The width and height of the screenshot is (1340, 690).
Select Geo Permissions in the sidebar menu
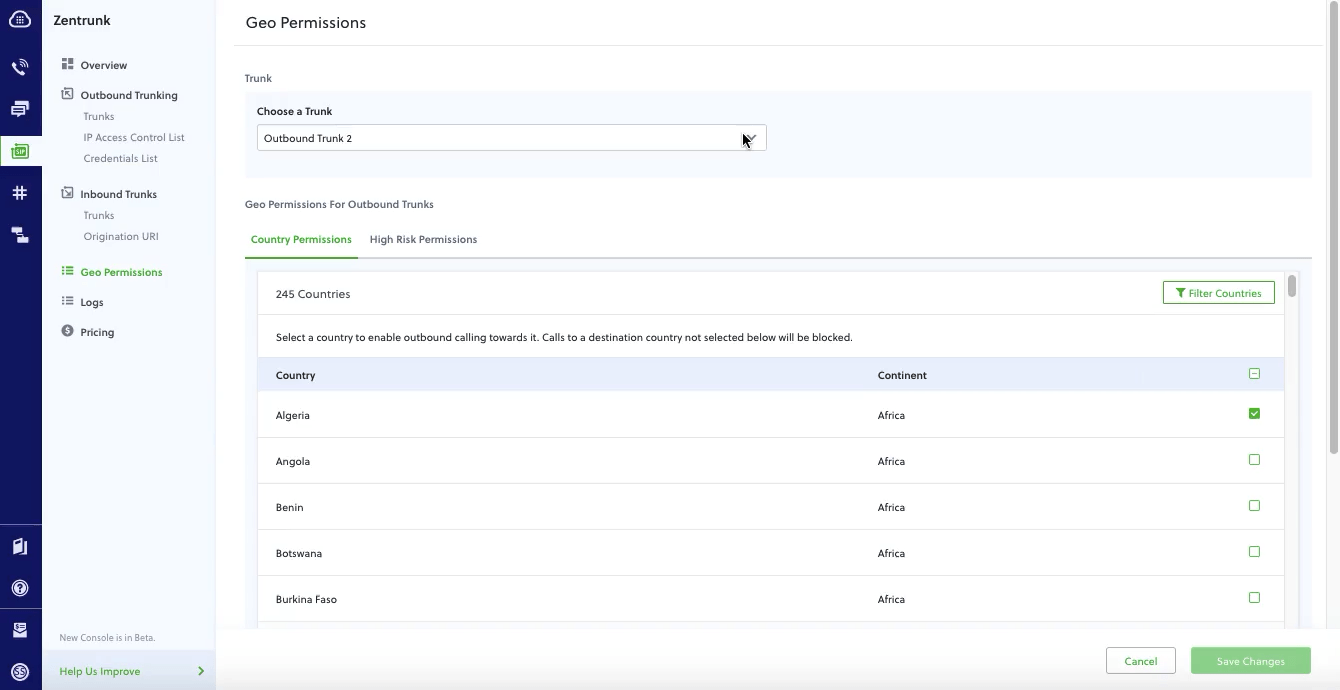pos(121,271)
